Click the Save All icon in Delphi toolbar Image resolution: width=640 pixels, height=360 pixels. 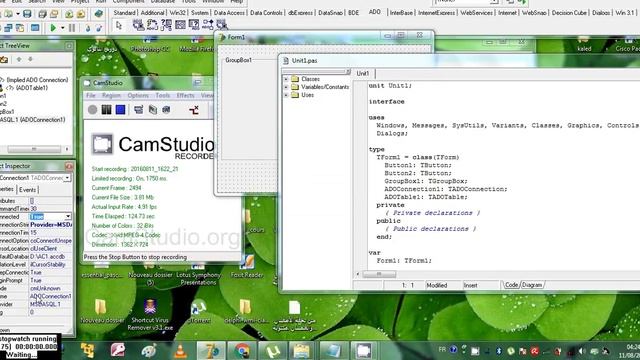pyautogui.click(x=42, y=14)
